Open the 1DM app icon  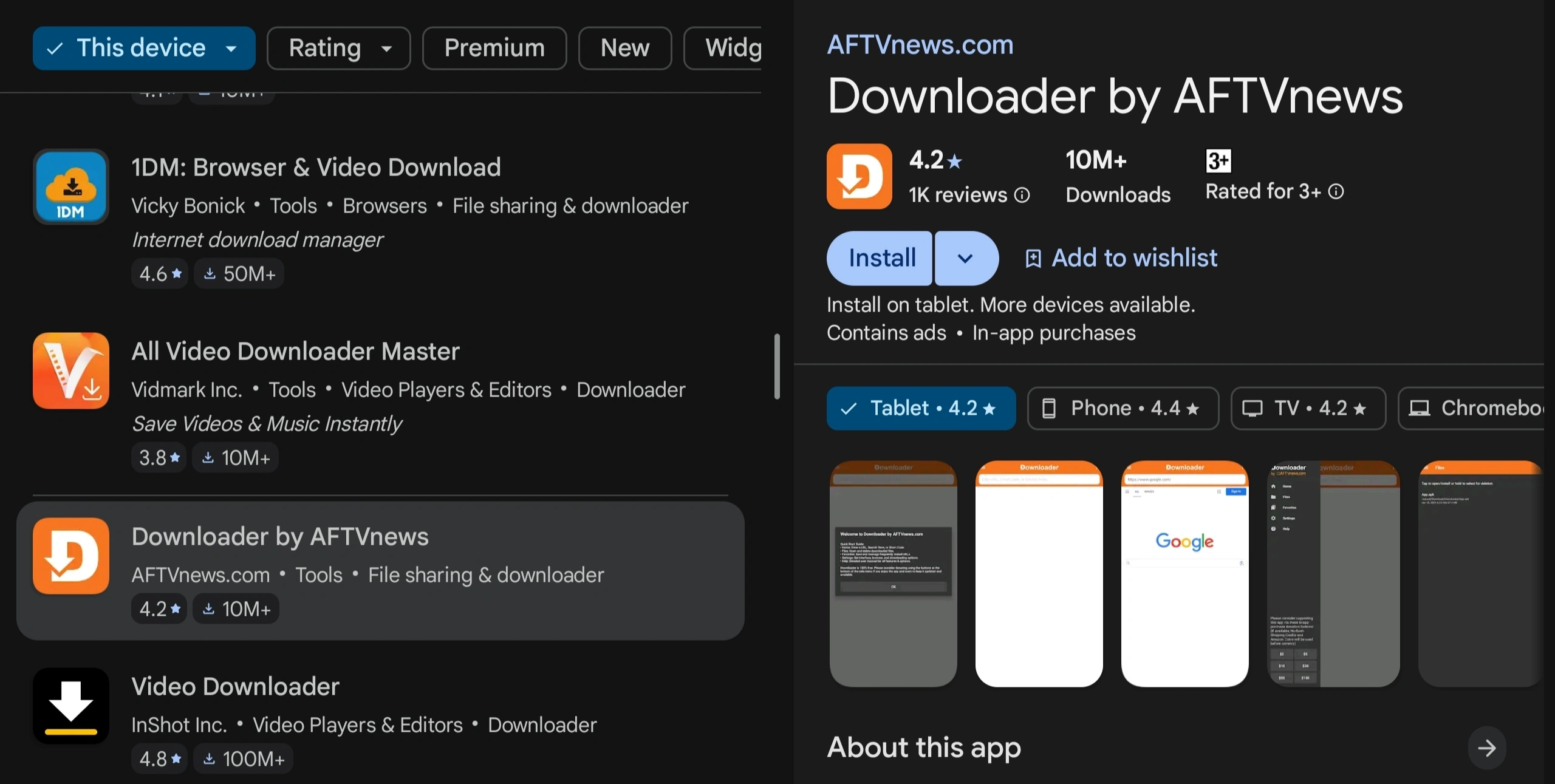[x=71, y=186]
